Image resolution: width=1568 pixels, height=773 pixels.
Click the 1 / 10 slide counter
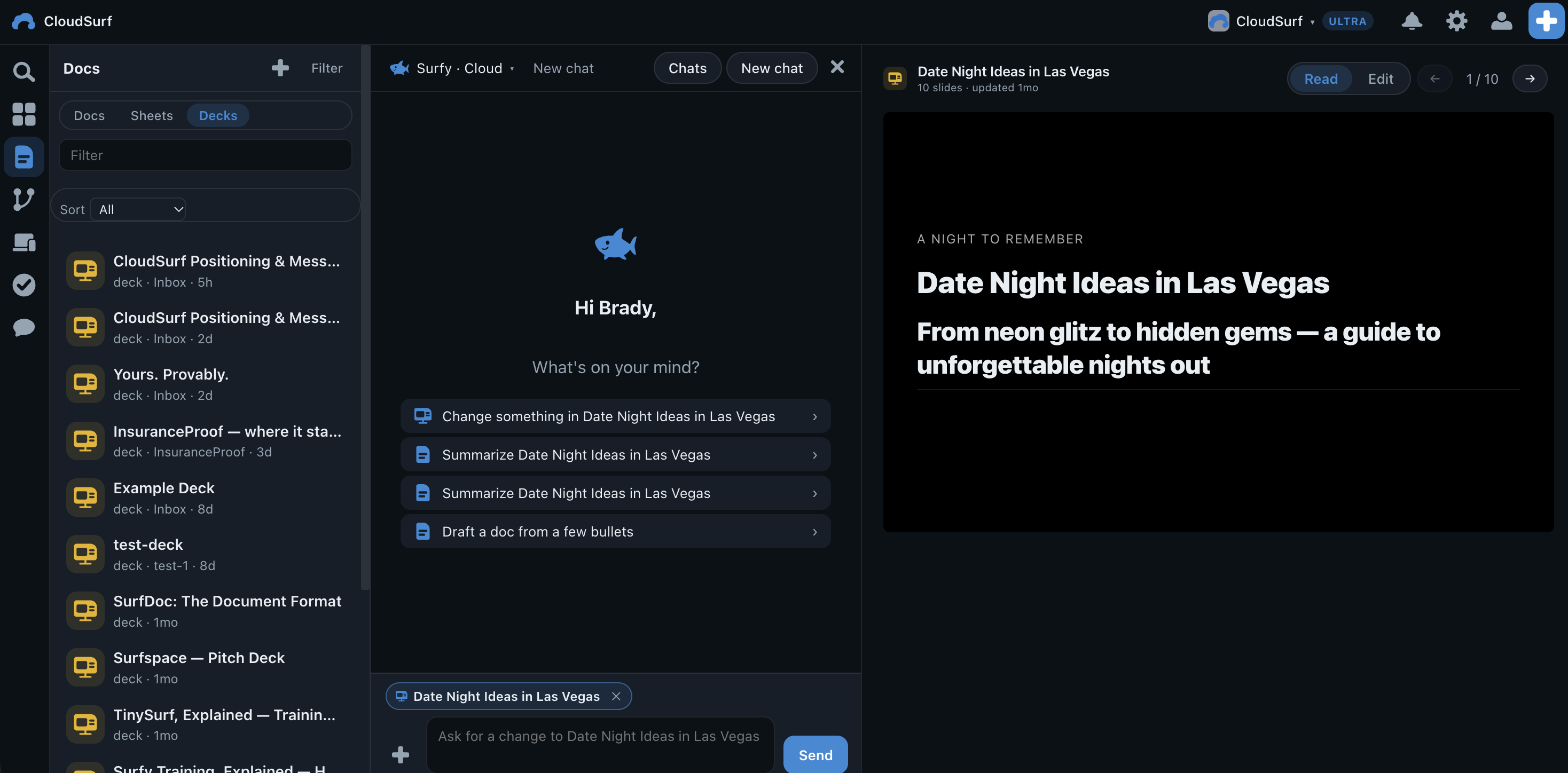point(1481,78)
